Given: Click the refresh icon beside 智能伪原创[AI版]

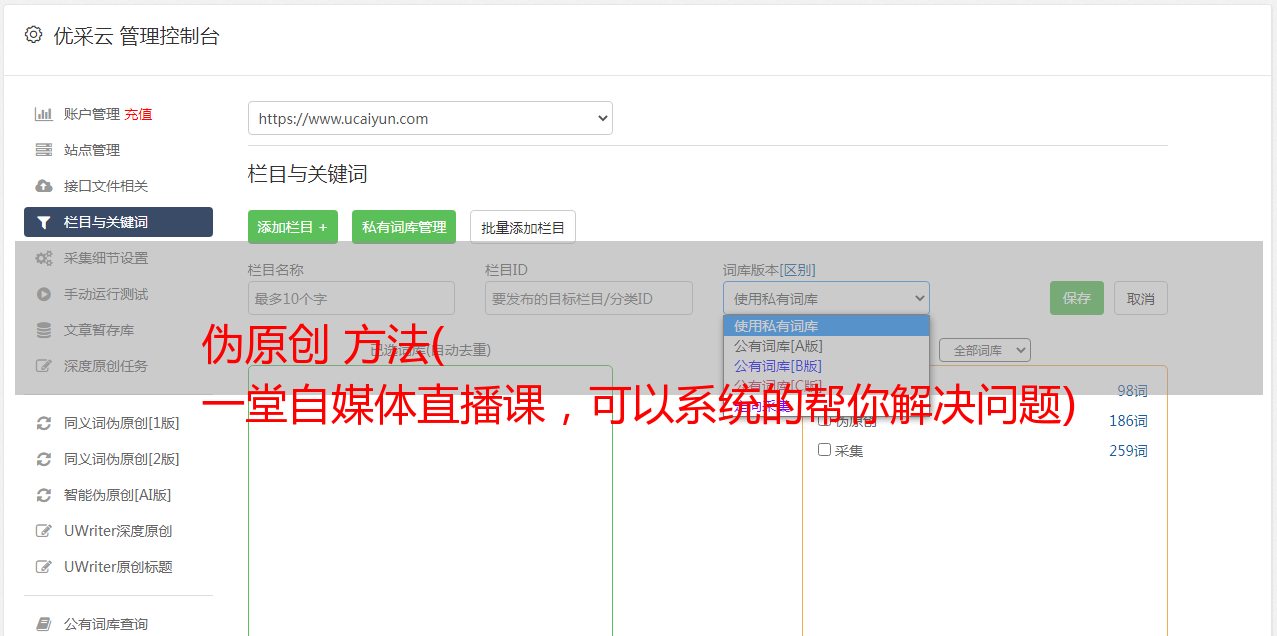Looking at the screenshot, I should (43, 495).
